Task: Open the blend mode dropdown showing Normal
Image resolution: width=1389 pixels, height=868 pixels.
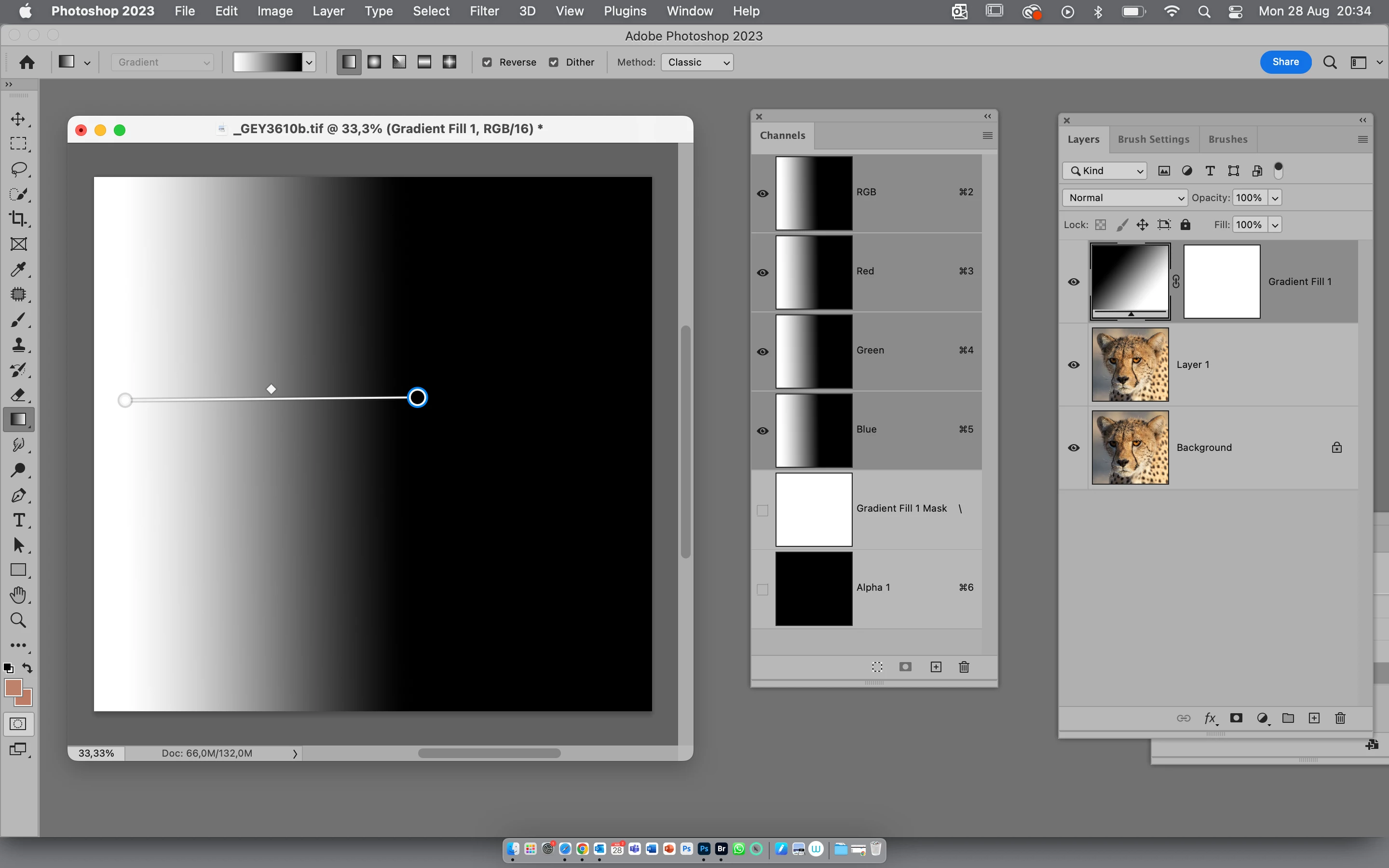Action: tap(1124, 198)
